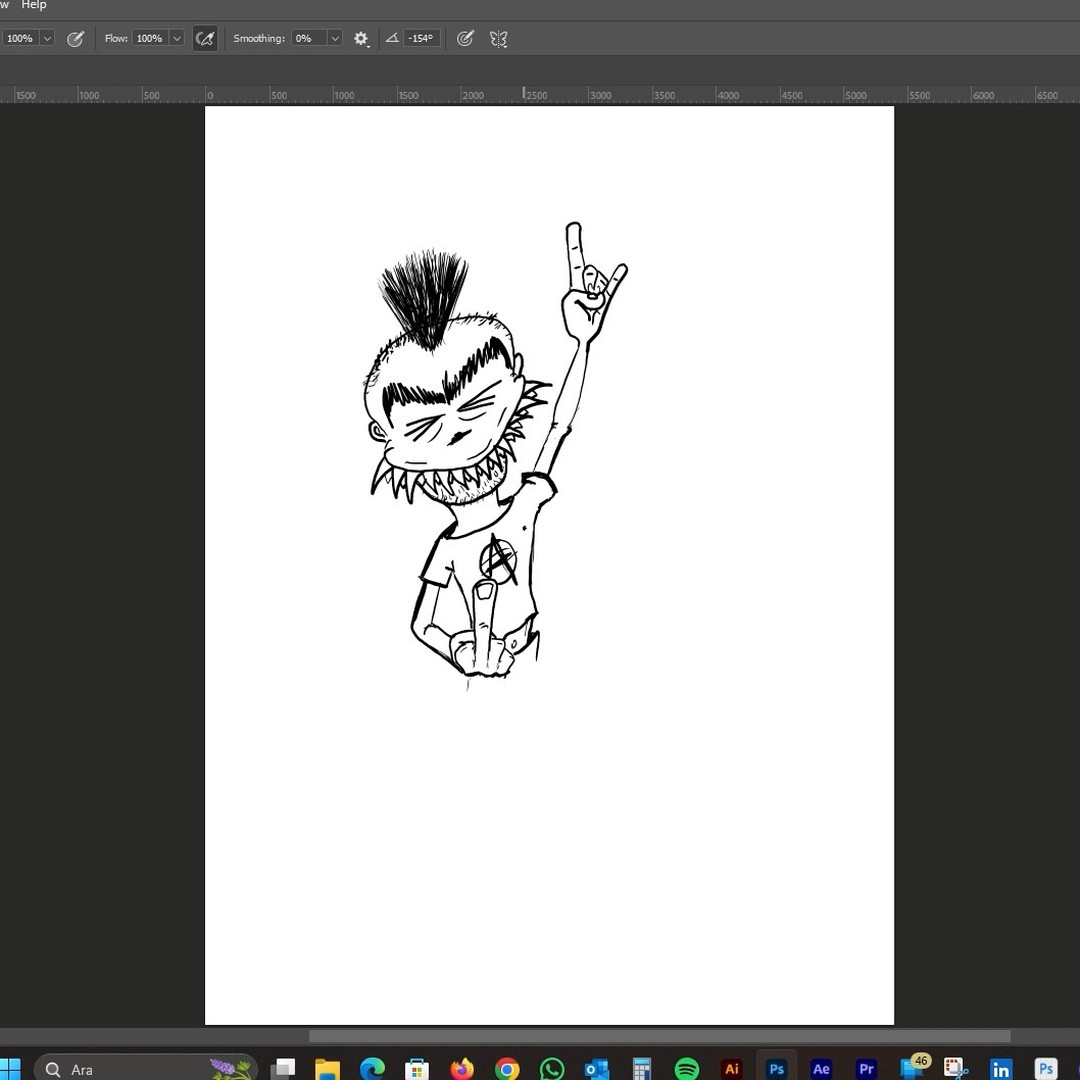The width and height of the screenshot is (1080, 1080).
Task: Open paint symmetry options via butterfly icon
Action: click(x=498, y=38)
